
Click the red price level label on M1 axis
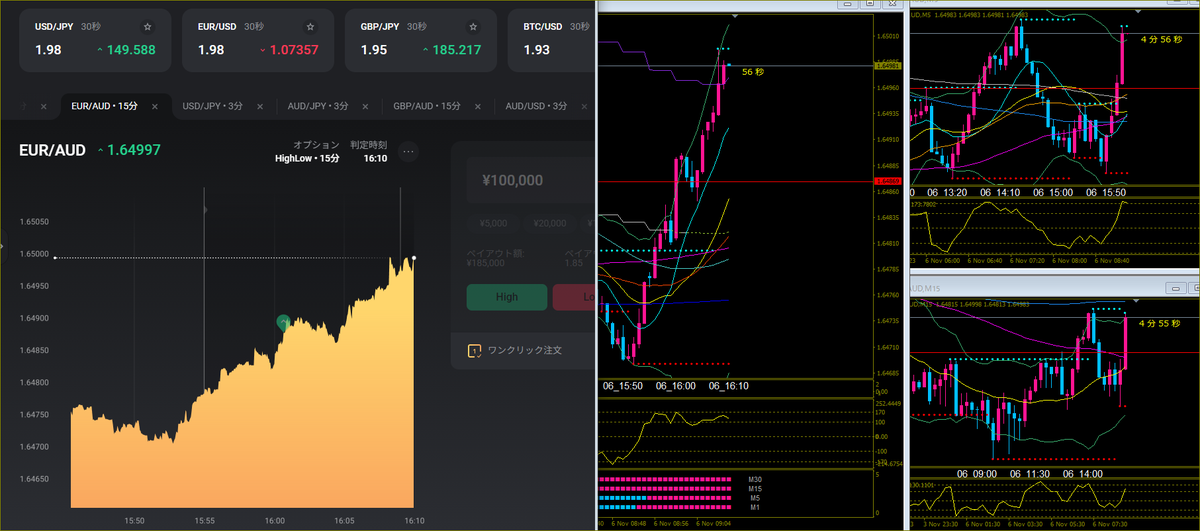click(886, 181)
